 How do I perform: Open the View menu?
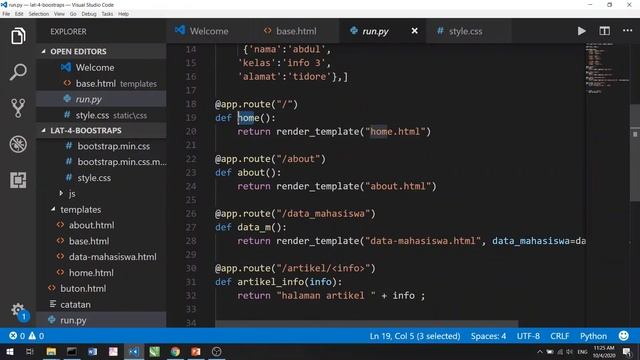[59, 14]
